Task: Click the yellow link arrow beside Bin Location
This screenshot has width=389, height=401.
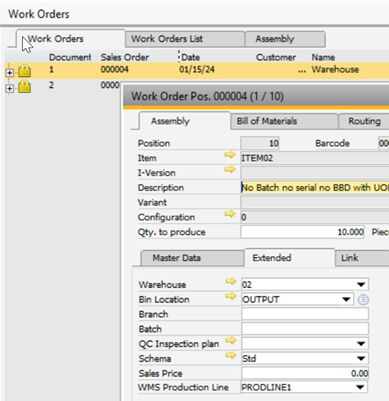Action: (x=231, y=296)
